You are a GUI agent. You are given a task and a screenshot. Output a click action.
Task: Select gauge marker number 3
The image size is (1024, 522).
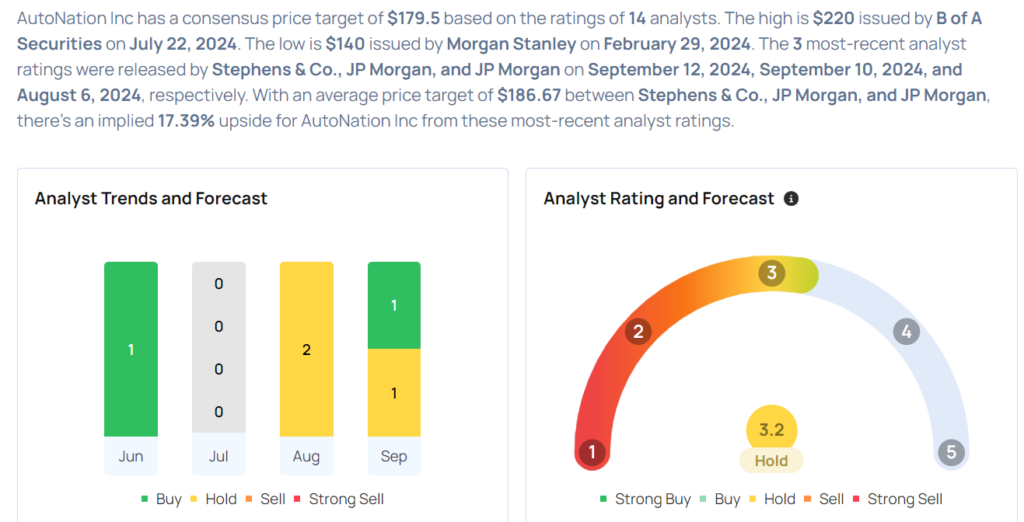771,273
